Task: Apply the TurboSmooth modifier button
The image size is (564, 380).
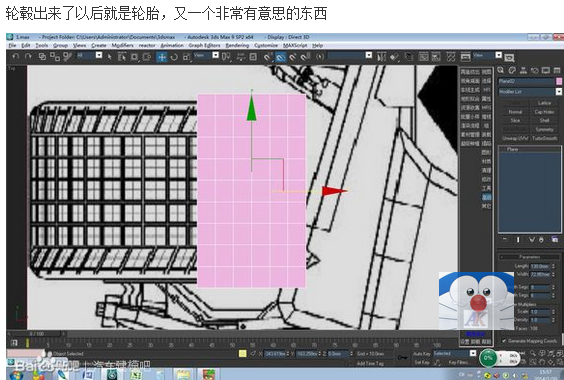Action: coord(545,138)
